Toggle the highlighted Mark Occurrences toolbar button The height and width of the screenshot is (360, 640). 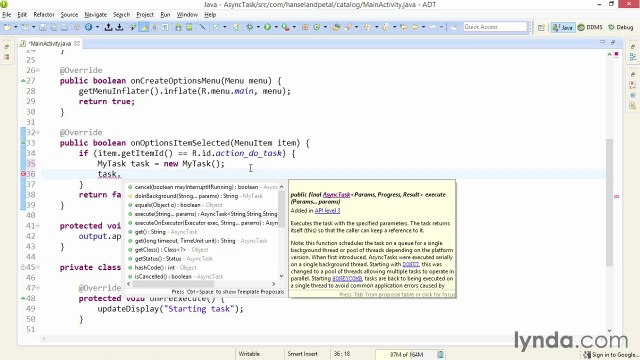(144, 27)
